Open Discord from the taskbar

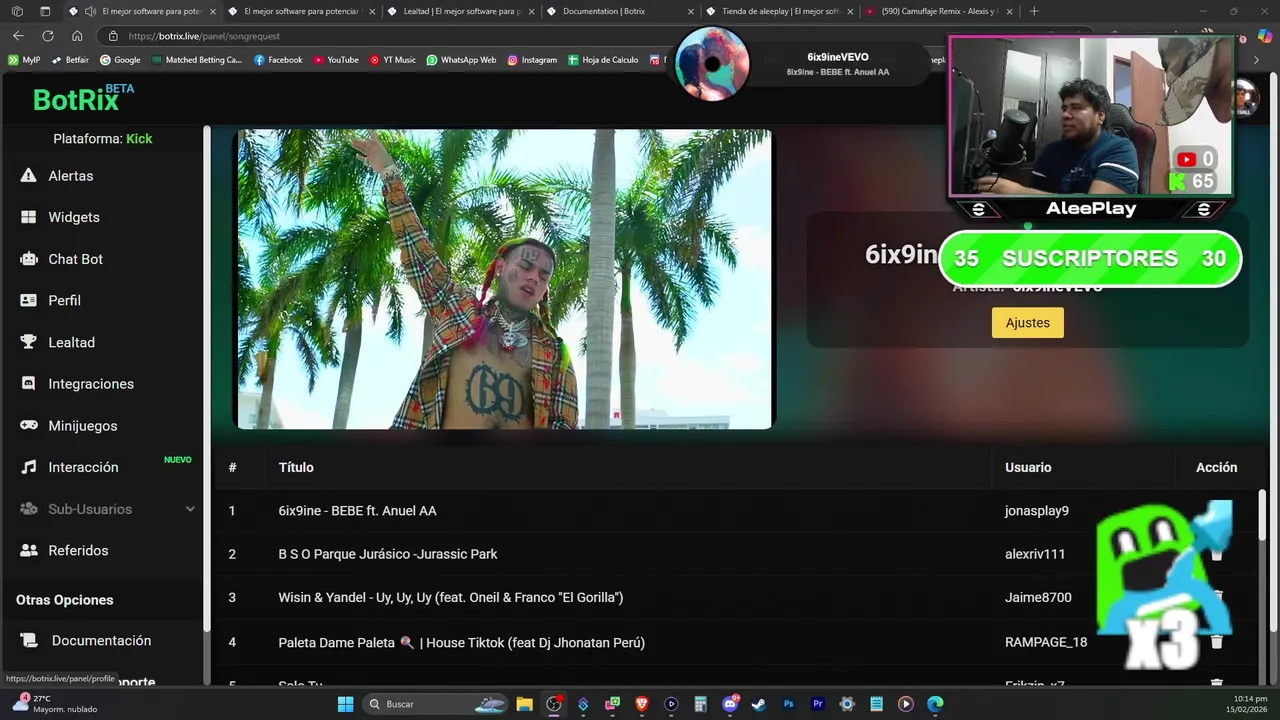[x=730, y=704]
